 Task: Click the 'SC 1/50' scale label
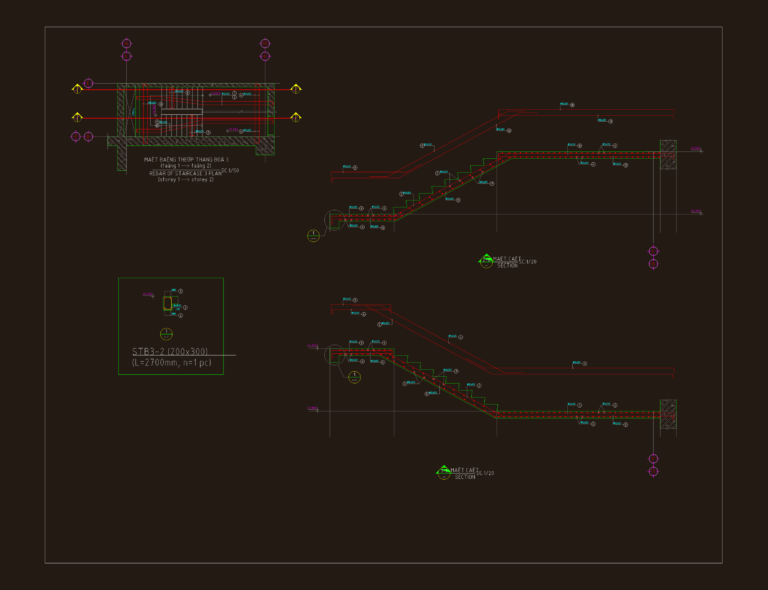[230, 170]
